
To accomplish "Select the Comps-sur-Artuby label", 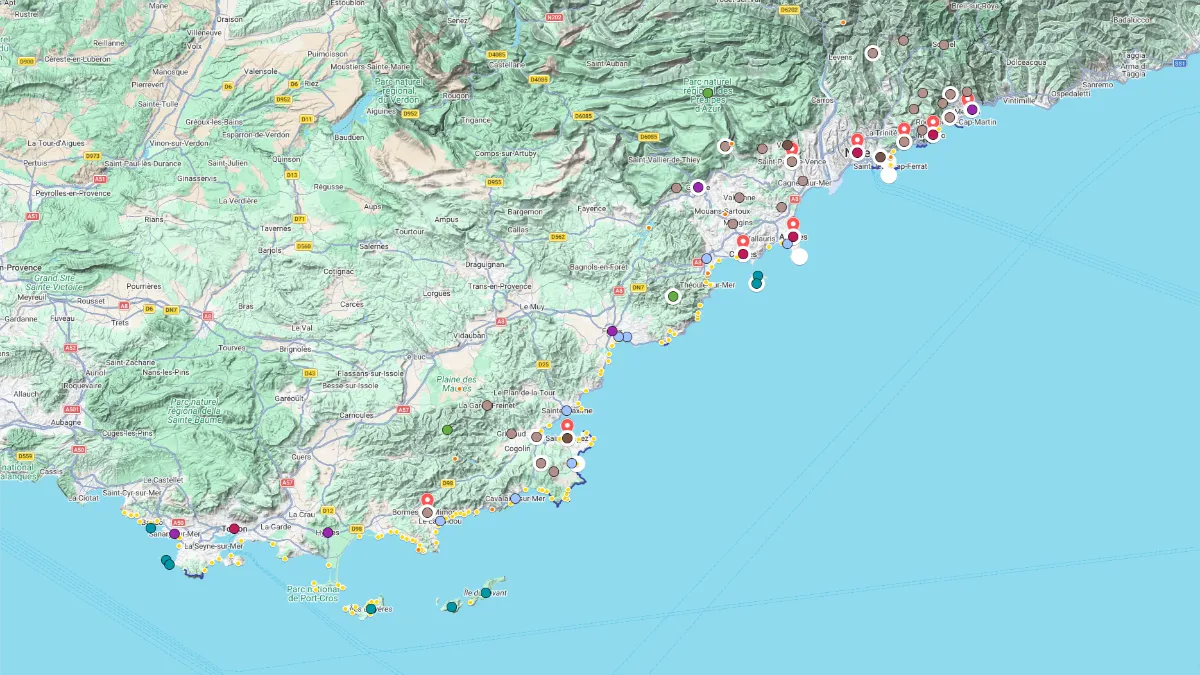I will click(x=506, y=152).
